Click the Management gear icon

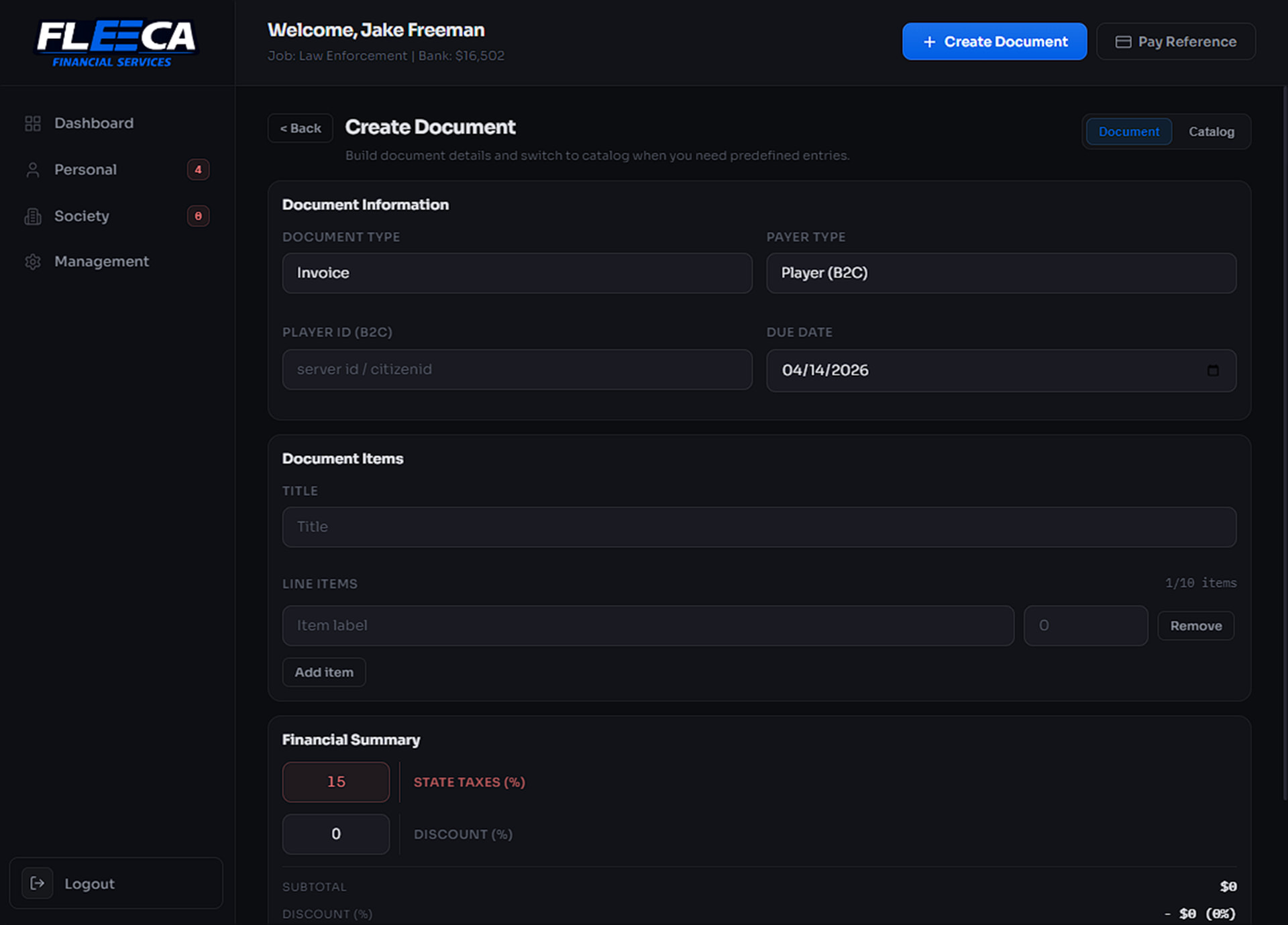32,262
